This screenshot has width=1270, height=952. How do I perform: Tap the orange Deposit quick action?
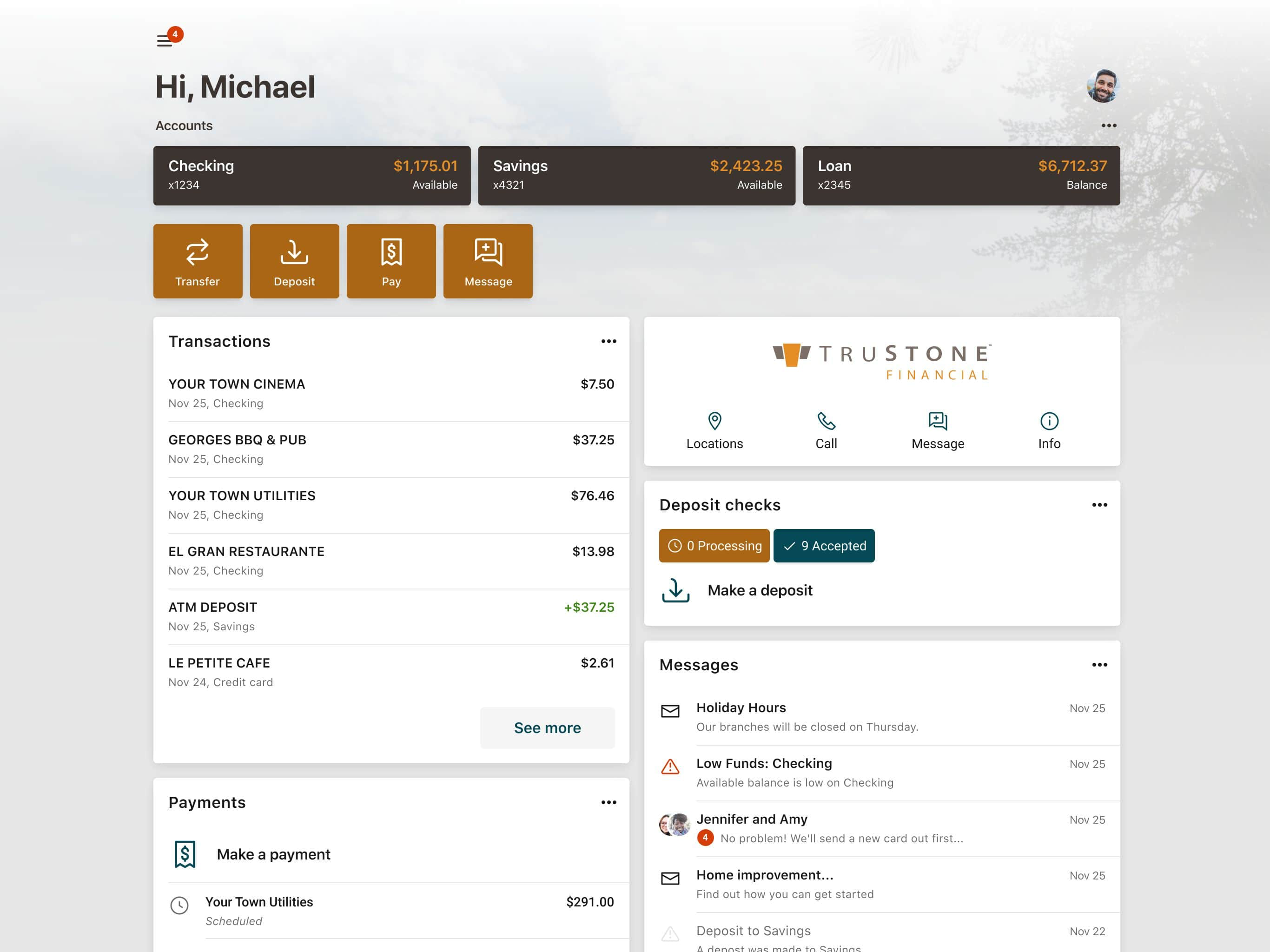coord(295,261)
